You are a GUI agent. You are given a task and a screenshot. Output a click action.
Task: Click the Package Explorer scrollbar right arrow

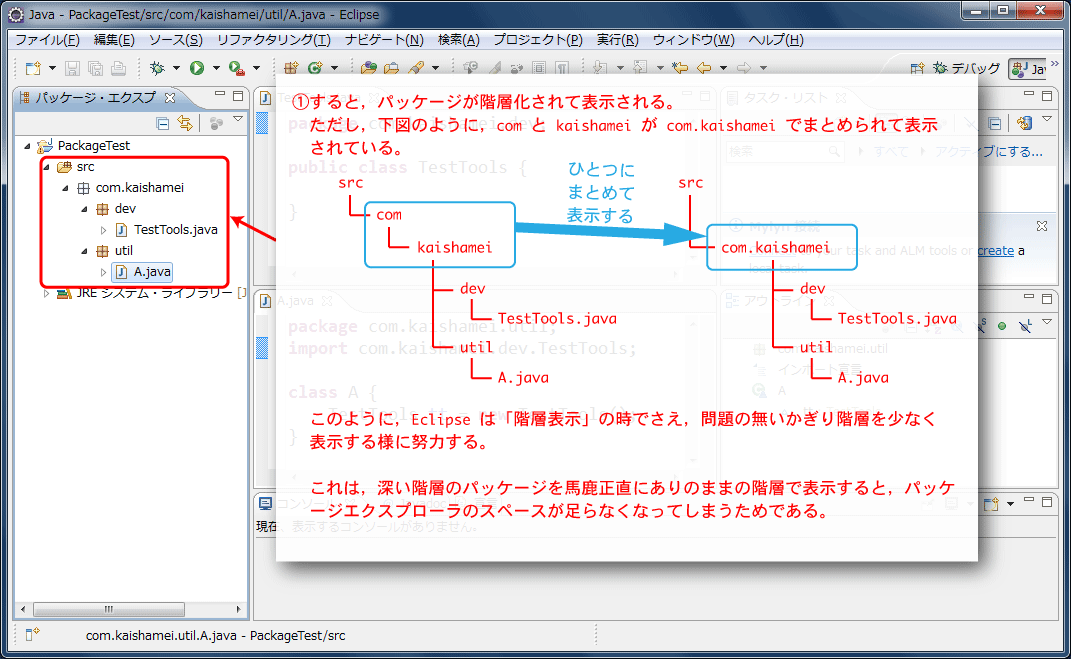(238, 609)
